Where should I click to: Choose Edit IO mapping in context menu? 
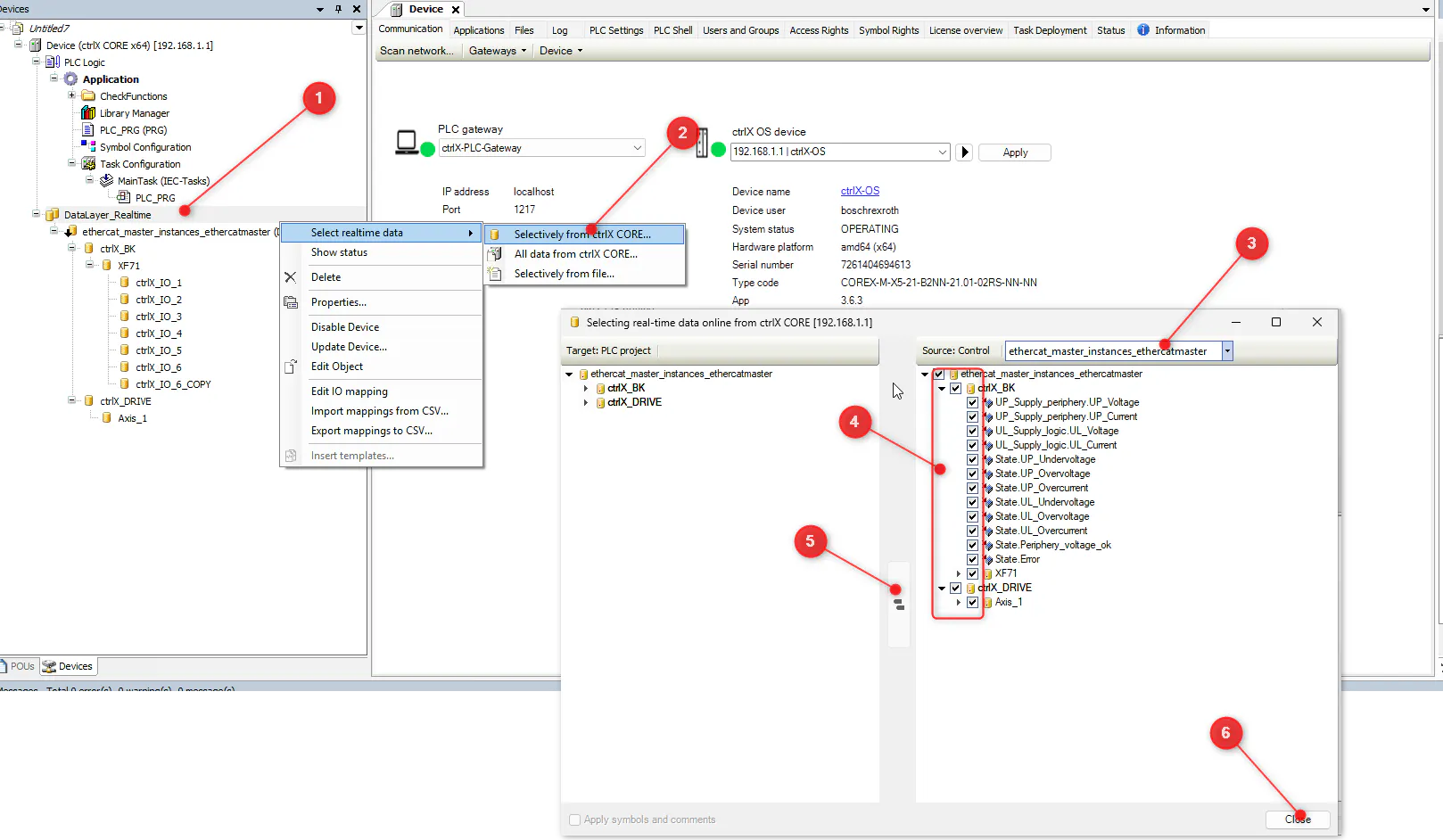tap(382, 391)
